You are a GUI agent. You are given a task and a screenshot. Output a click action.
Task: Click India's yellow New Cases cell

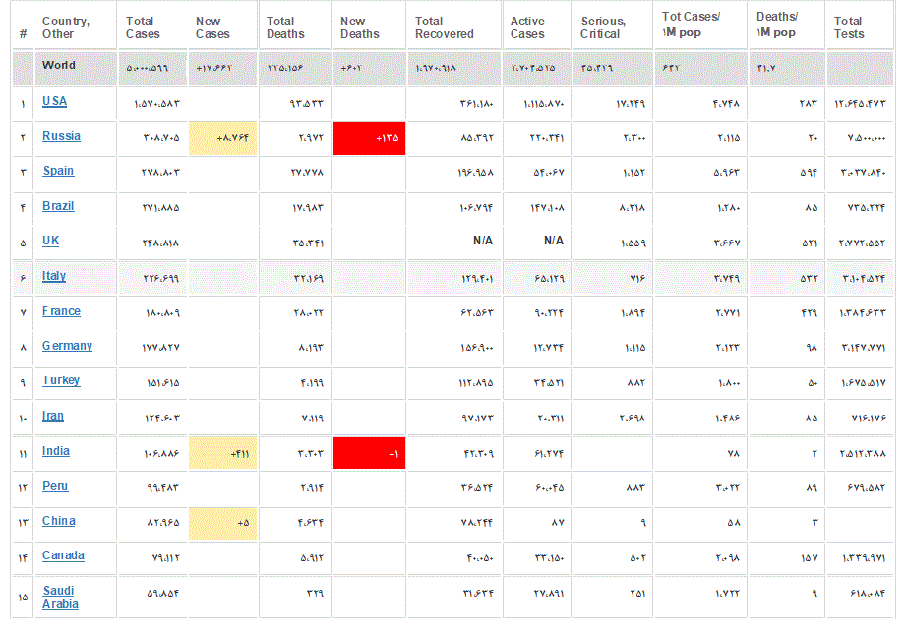[x=223, y=453]
